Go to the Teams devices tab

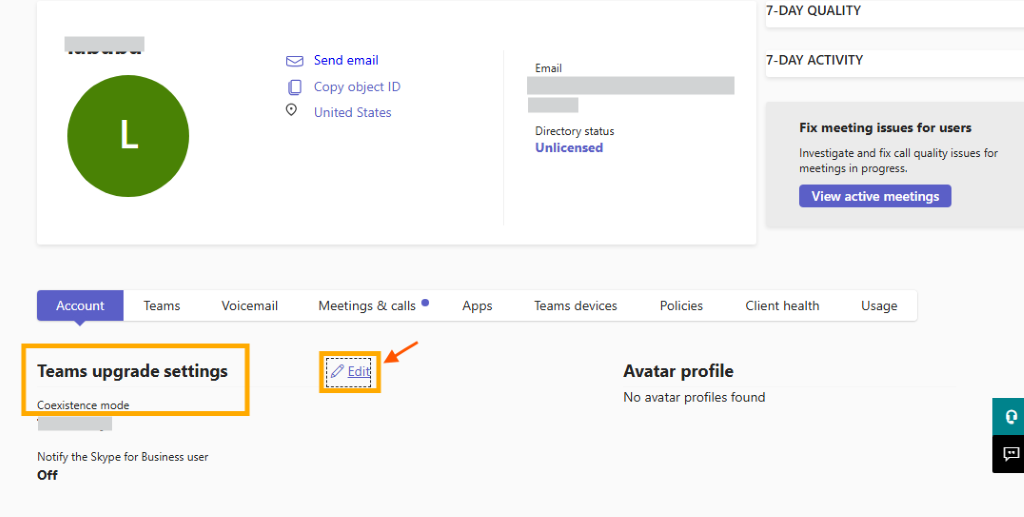[x=575, y=306]
